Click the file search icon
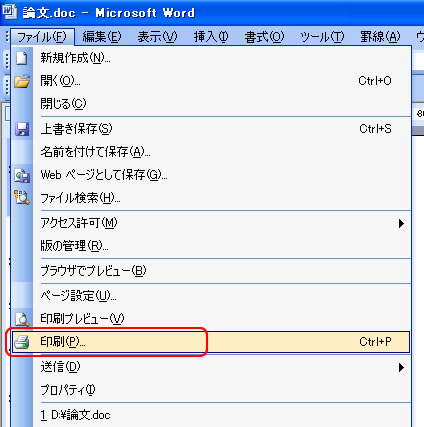The height and width of the screenshot is (427, 424). (22, 197)
